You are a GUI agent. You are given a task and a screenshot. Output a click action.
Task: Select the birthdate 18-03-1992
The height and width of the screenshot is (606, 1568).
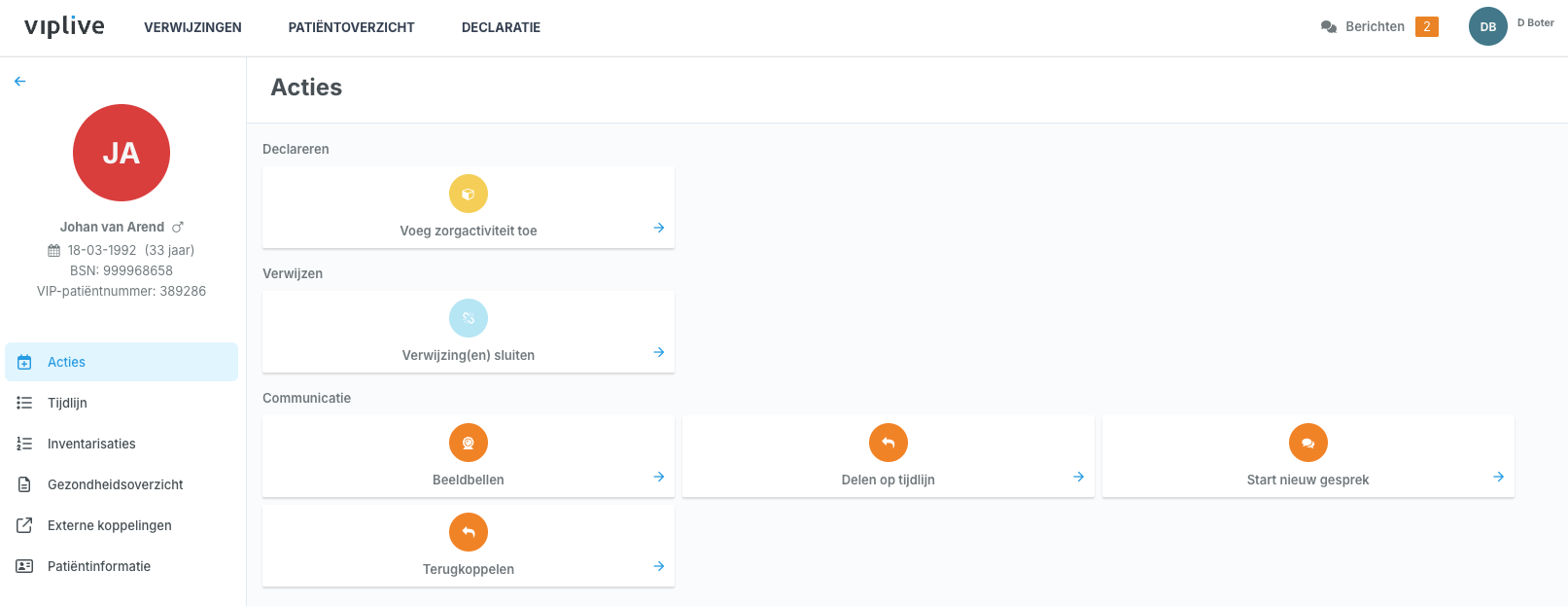pyautogui.click(x=102, y=250)
